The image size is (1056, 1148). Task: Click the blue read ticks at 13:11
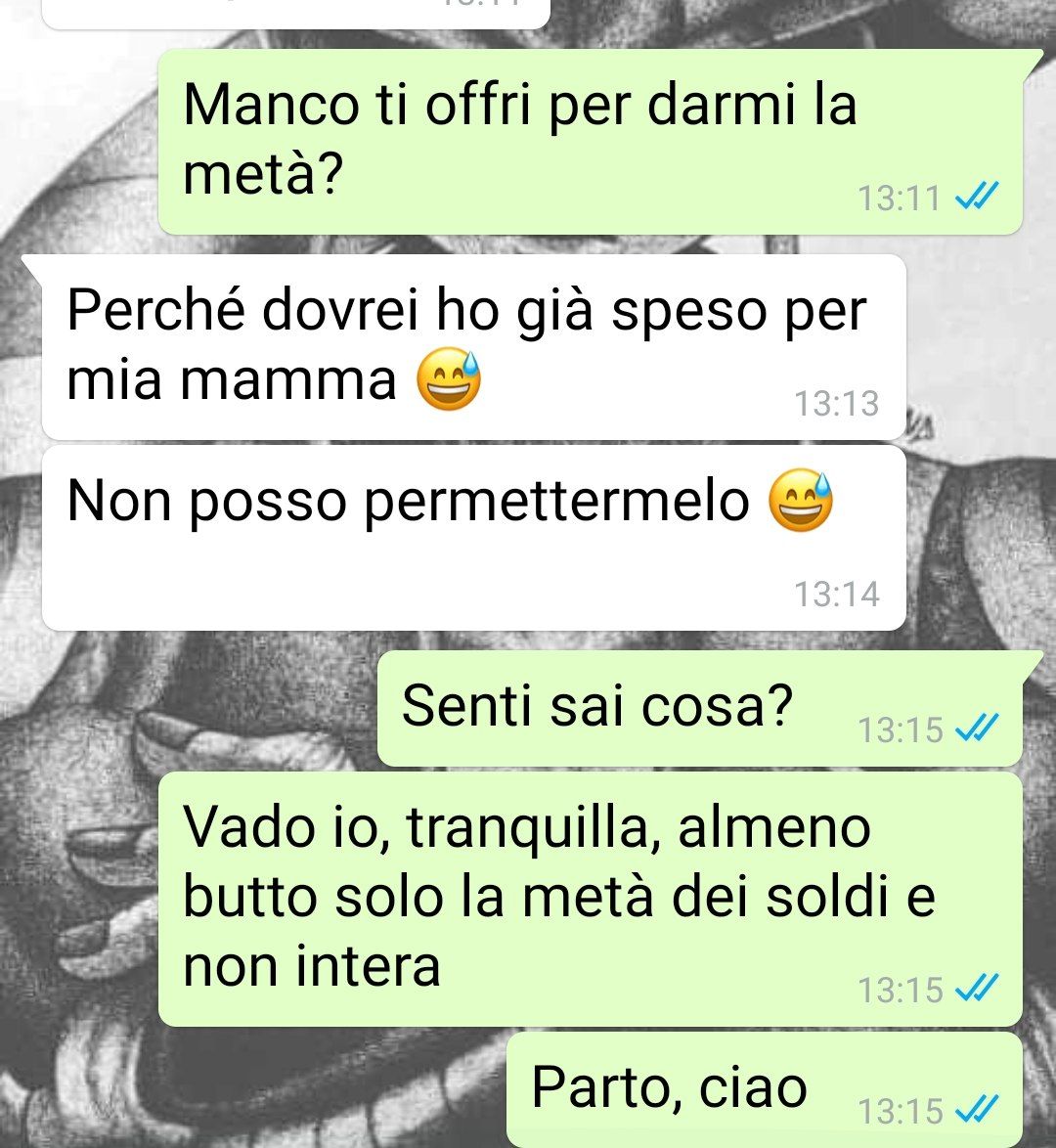978,197
